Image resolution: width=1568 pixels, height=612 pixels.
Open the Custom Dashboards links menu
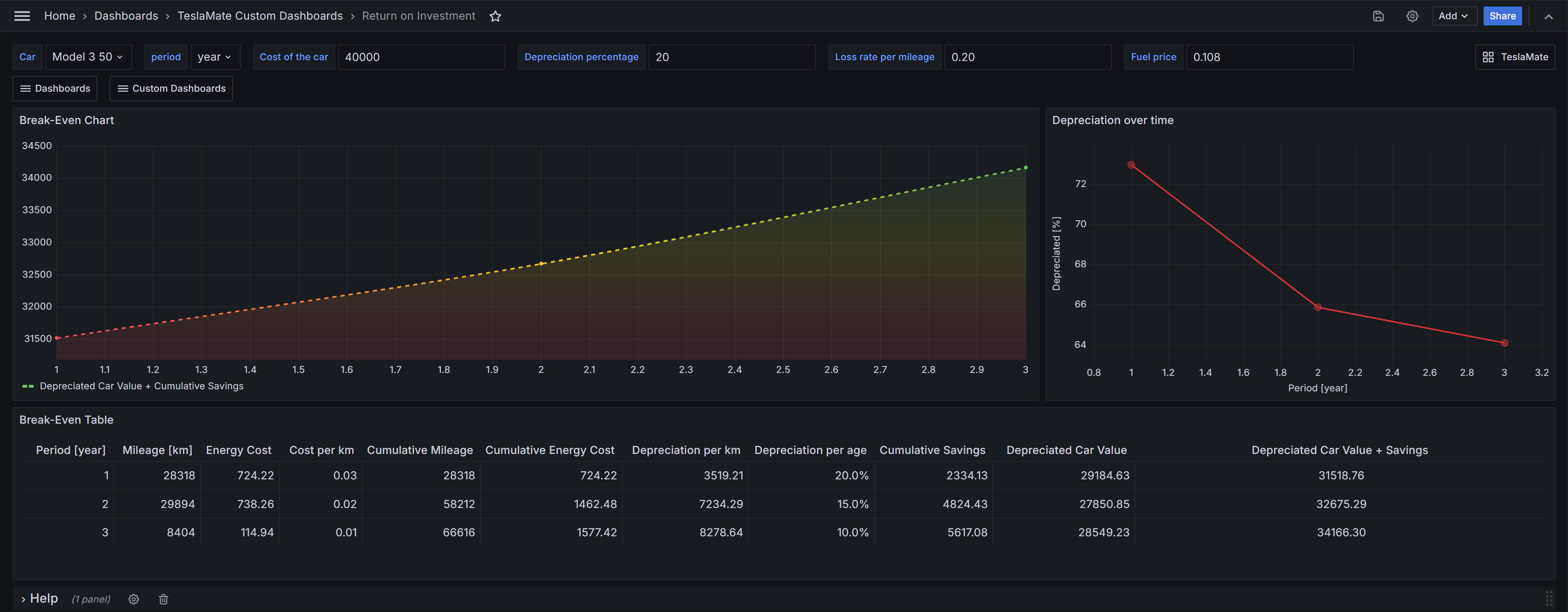[171, 89]
